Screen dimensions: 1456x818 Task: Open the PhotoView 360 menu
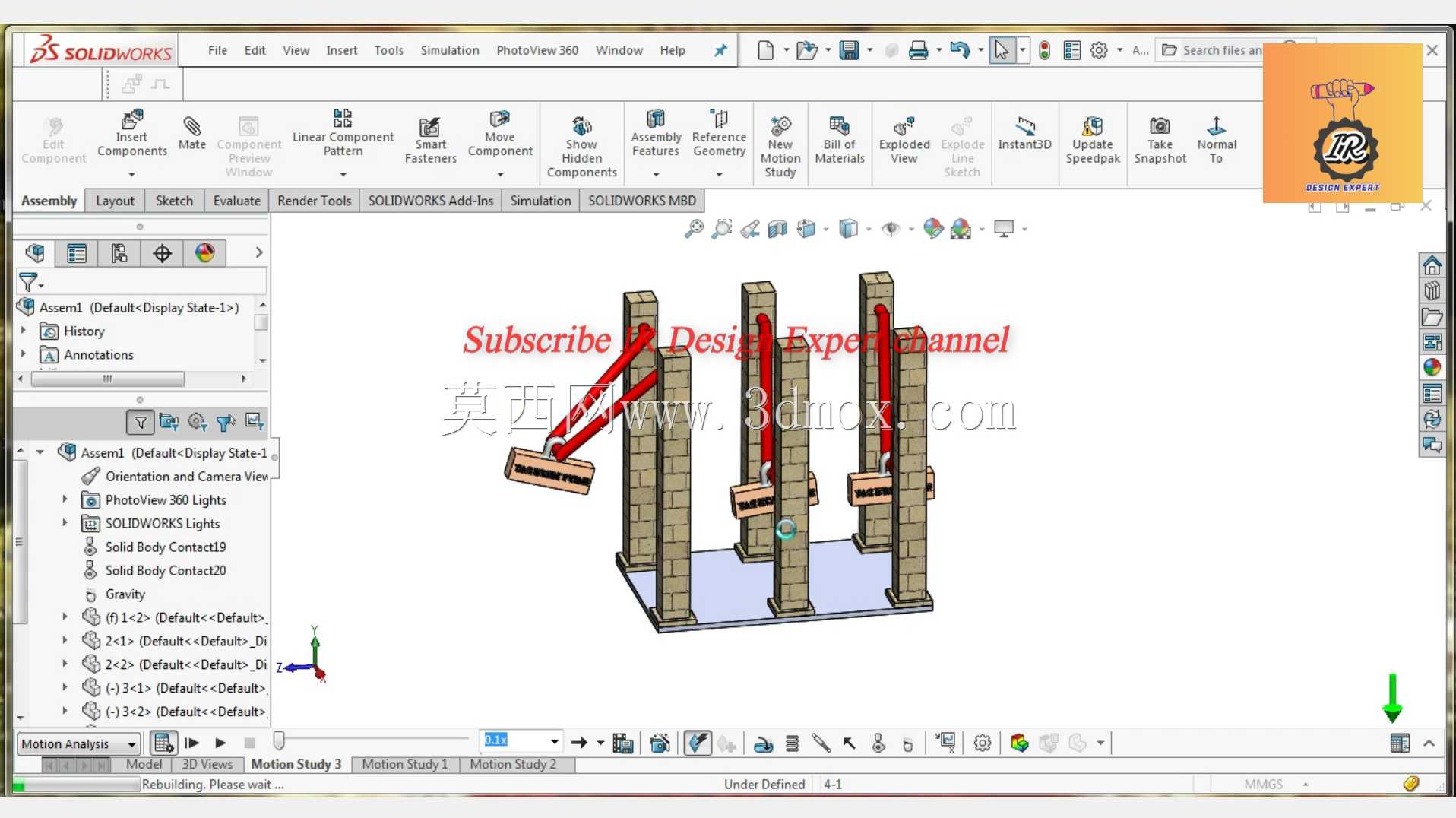tap(537, 51)
